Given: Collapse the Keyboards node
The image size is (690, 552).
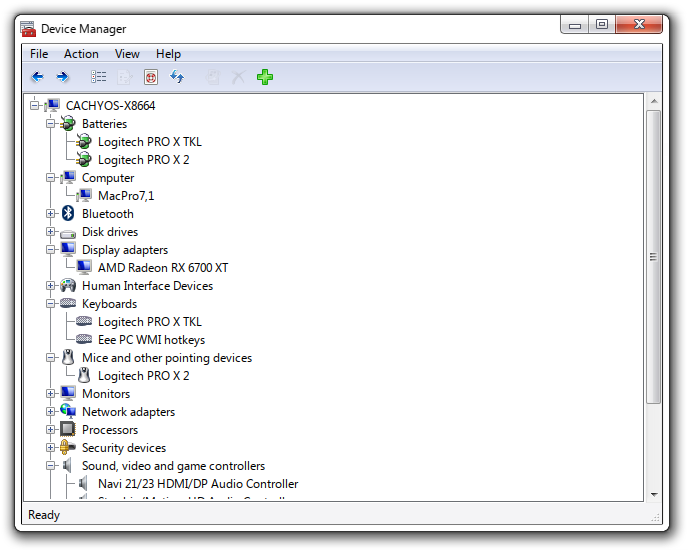Looking at the screenshot, I should [51, 304].
